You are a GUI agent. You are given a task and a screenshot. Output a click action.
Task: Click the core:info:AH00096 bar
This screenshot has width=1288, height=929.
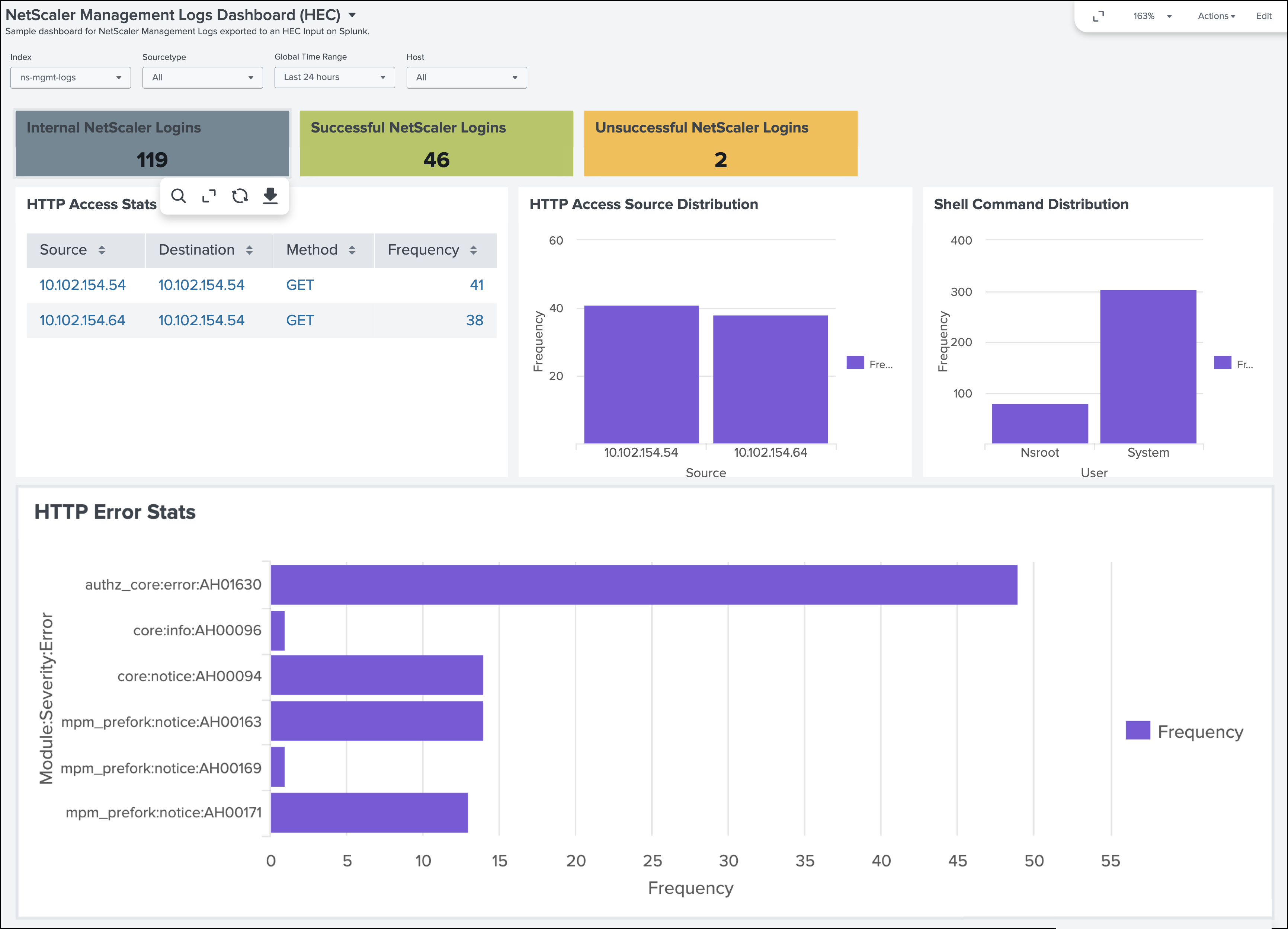[x=278, y=631]
